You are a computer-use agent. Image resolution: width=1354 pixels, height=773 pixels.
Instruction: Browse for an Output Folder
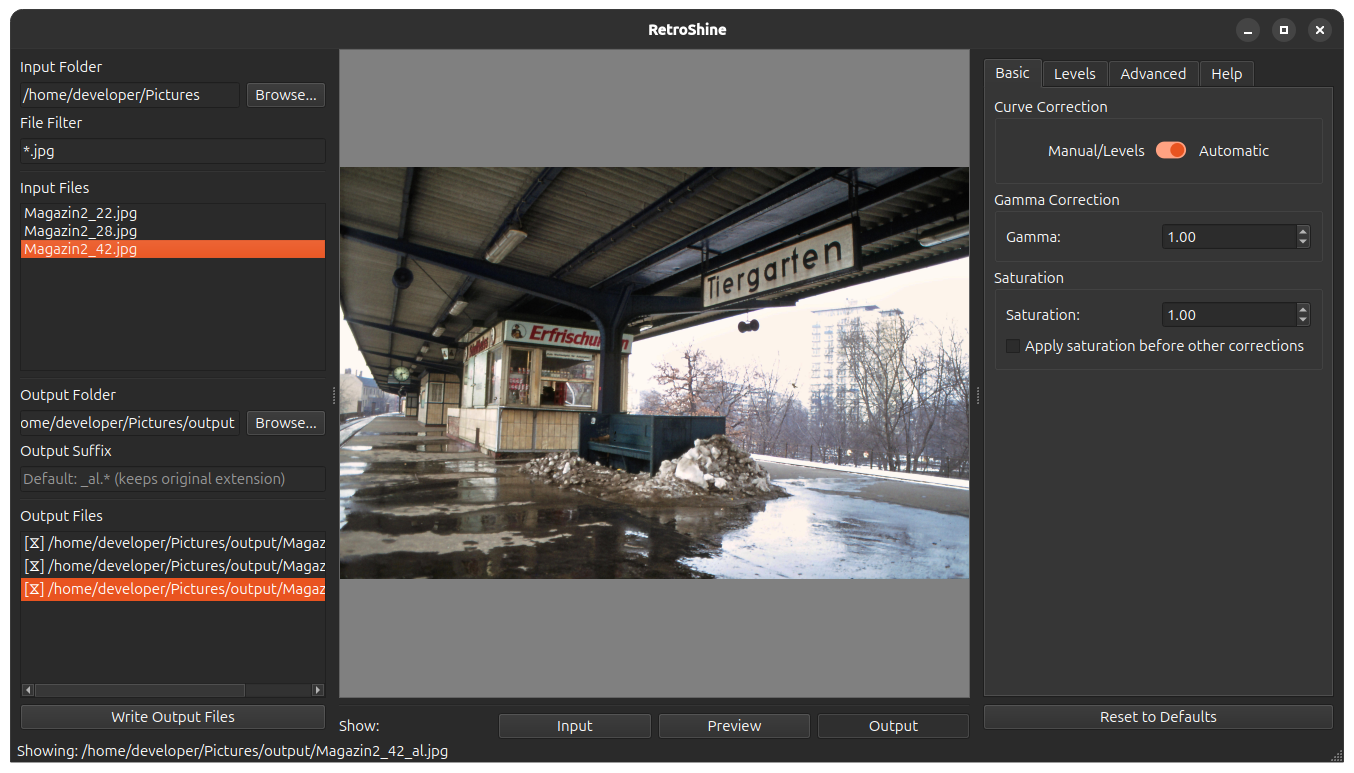[x=285, y=422]
